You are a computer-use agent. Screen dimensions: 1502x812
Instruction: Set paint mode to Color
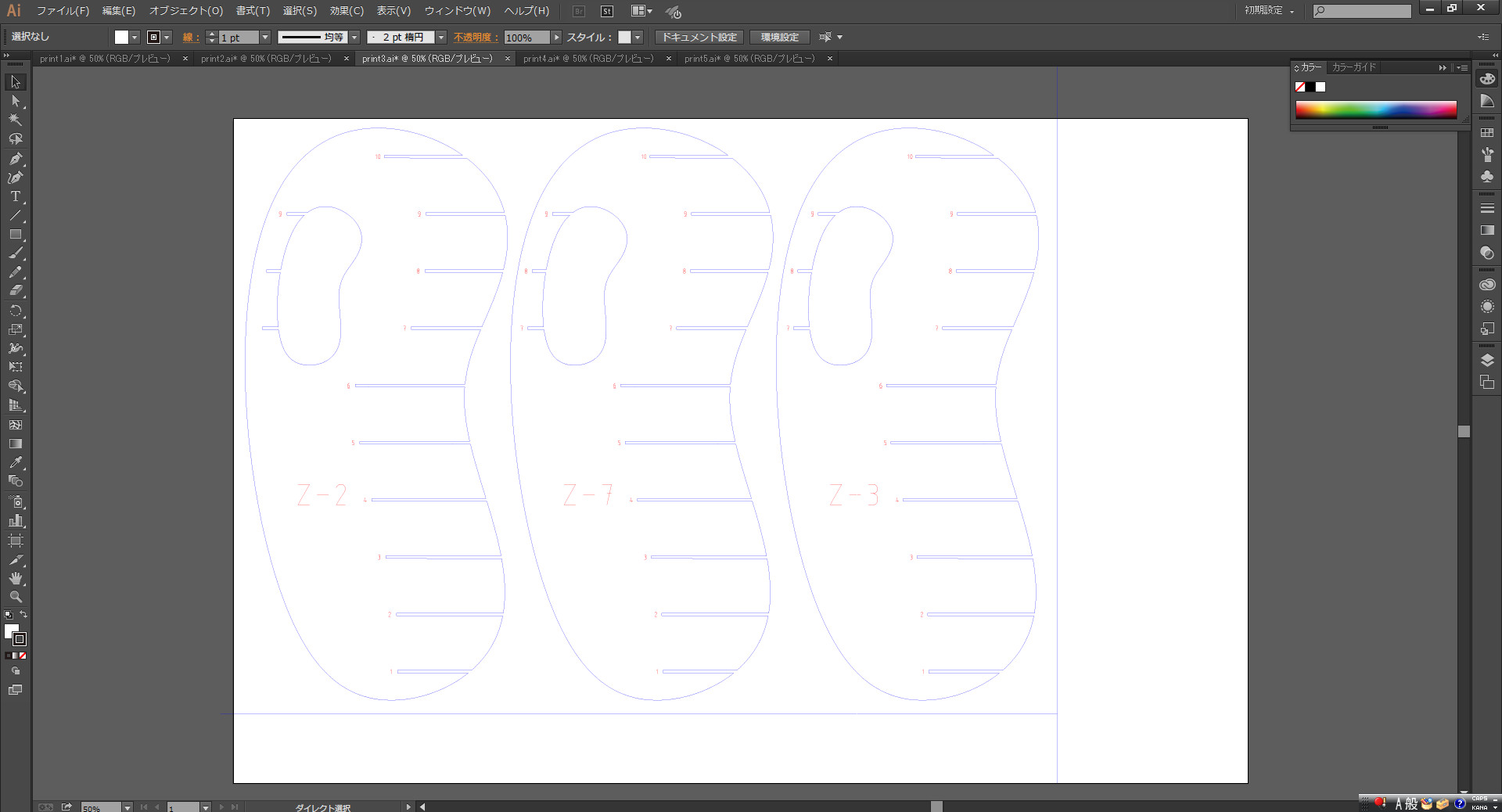[x=9, y=656]
